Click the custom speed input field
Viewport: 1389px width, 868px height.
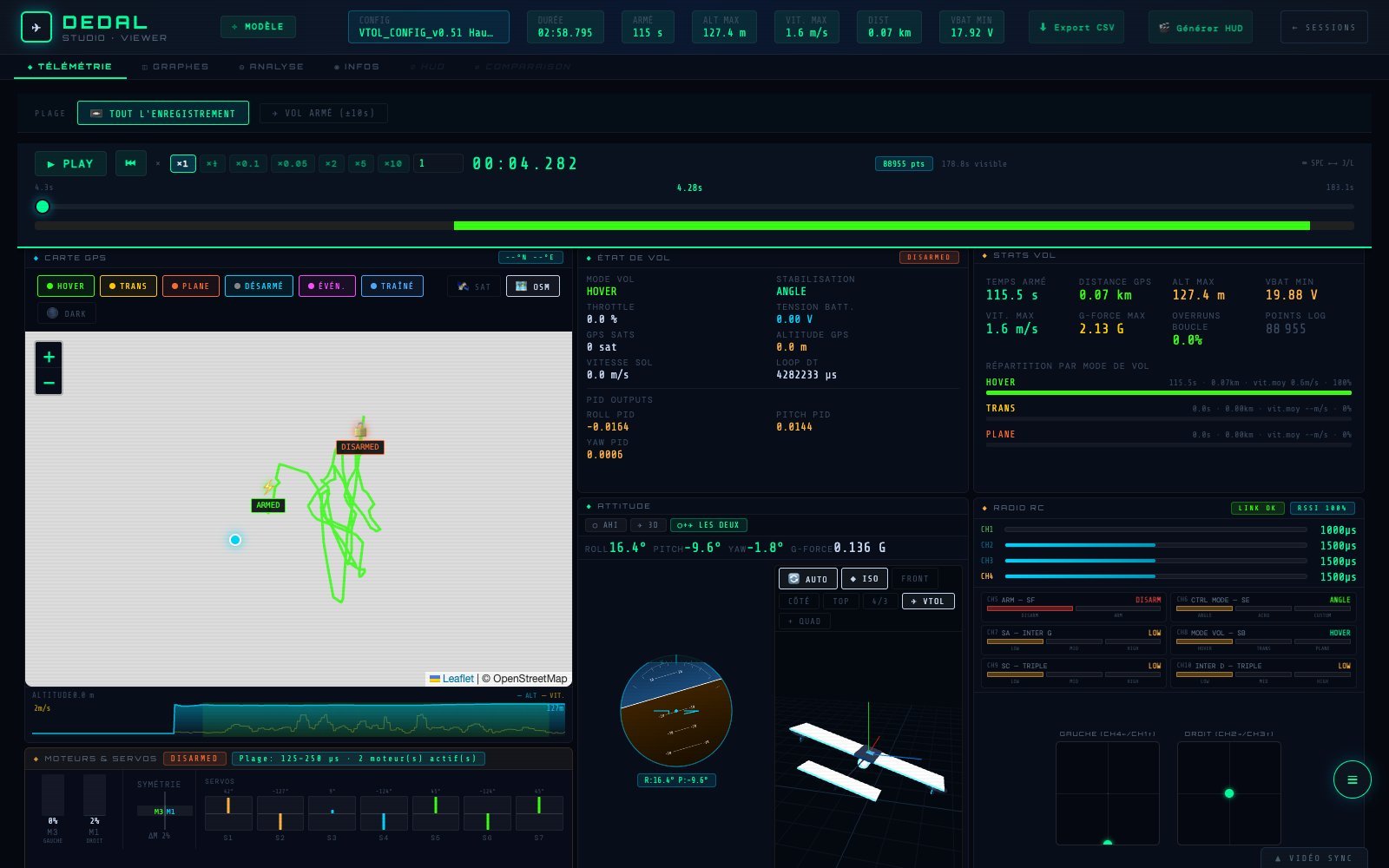(438, 163)
